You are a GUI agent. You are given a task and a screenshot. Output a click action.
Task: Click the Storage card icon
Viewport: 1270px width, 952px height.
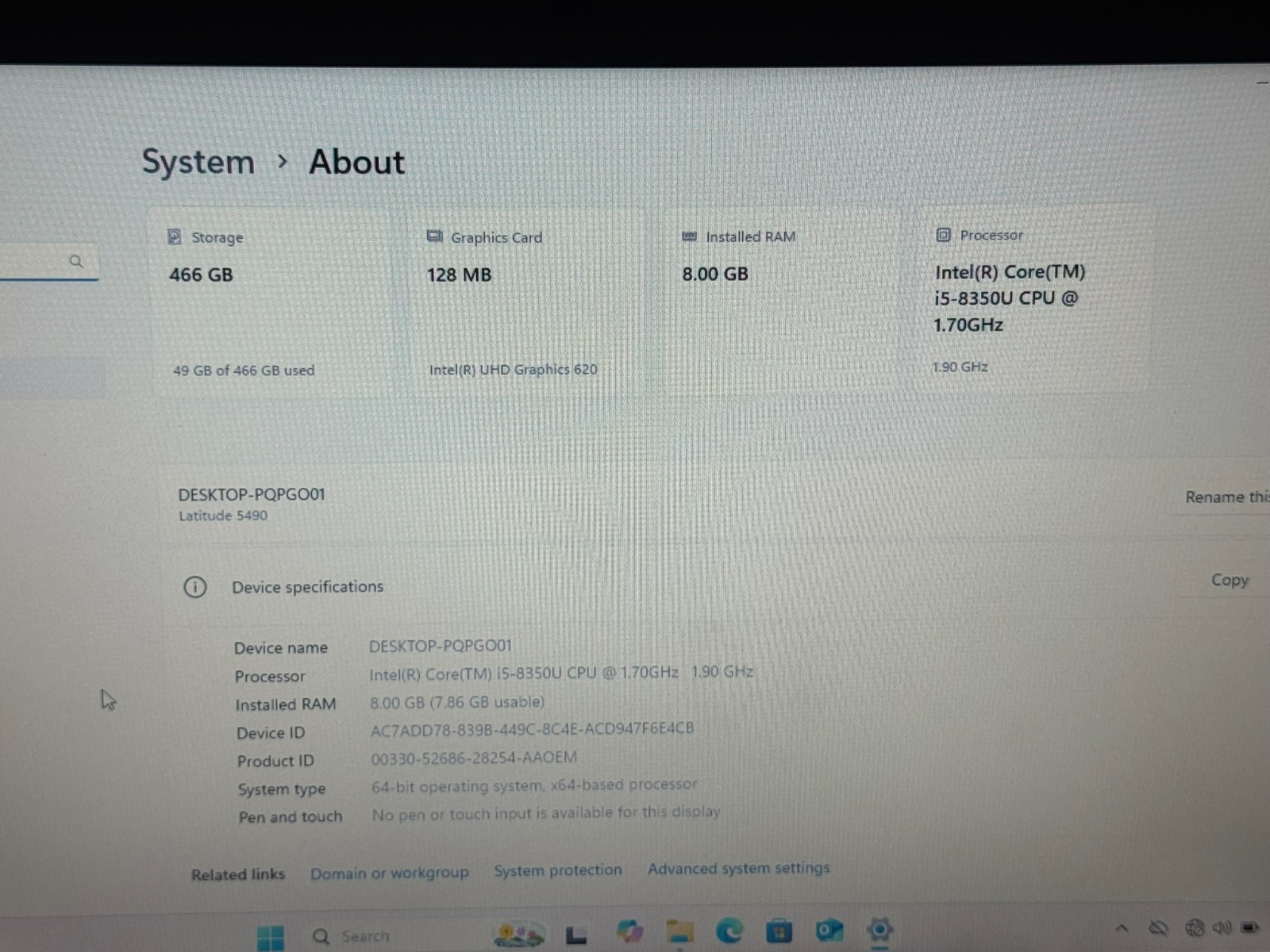[x=175, y=236]
